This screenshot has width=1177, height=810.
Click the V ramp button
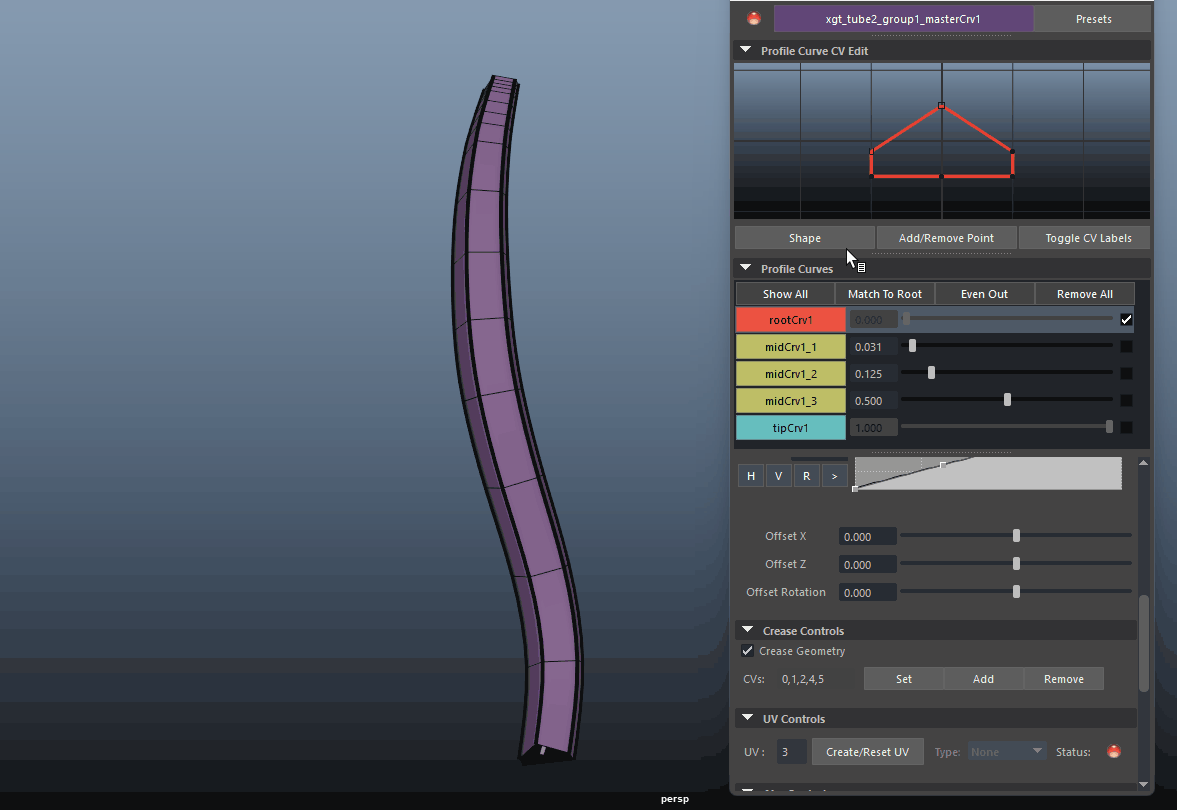point(779,476)
